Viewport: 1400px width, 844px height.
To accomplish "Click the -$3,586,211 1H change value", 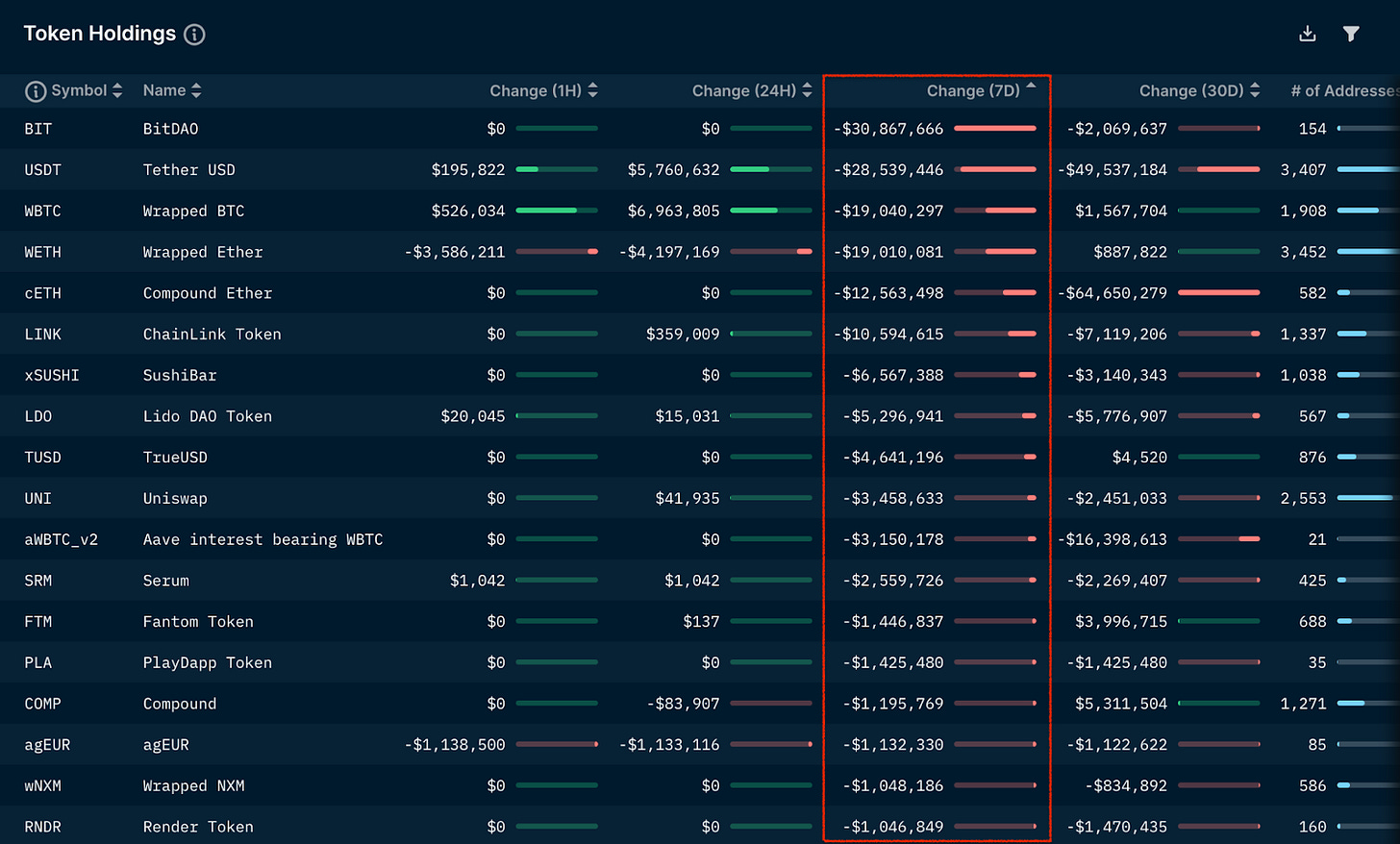I will 455,252.
